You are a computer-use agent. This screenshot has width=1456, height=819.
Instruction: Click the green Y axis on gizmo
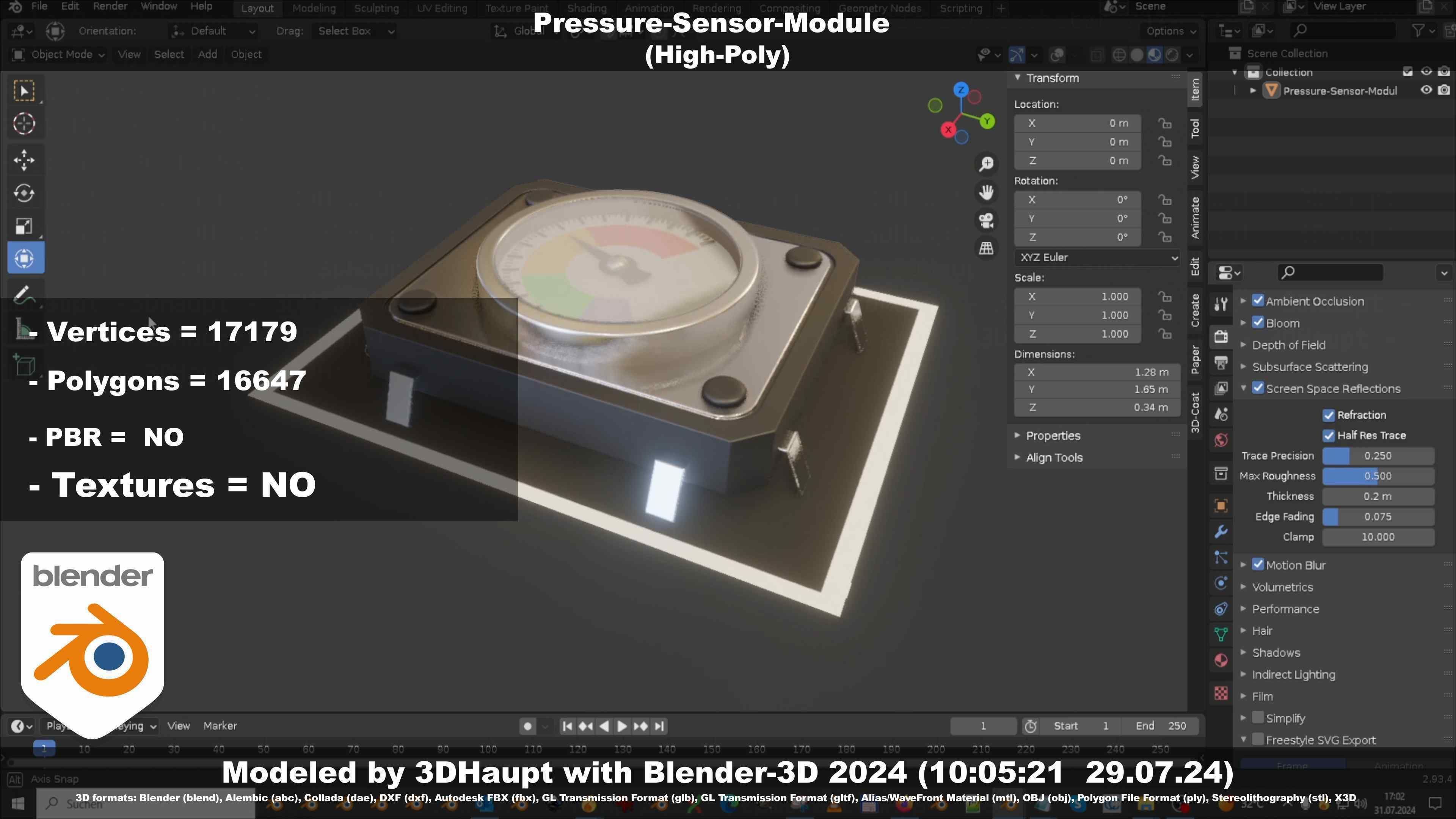[x=987, y=121]
